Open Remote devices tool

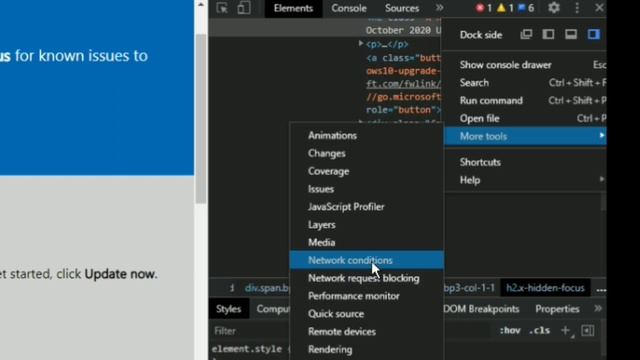[x=366, y=332]
